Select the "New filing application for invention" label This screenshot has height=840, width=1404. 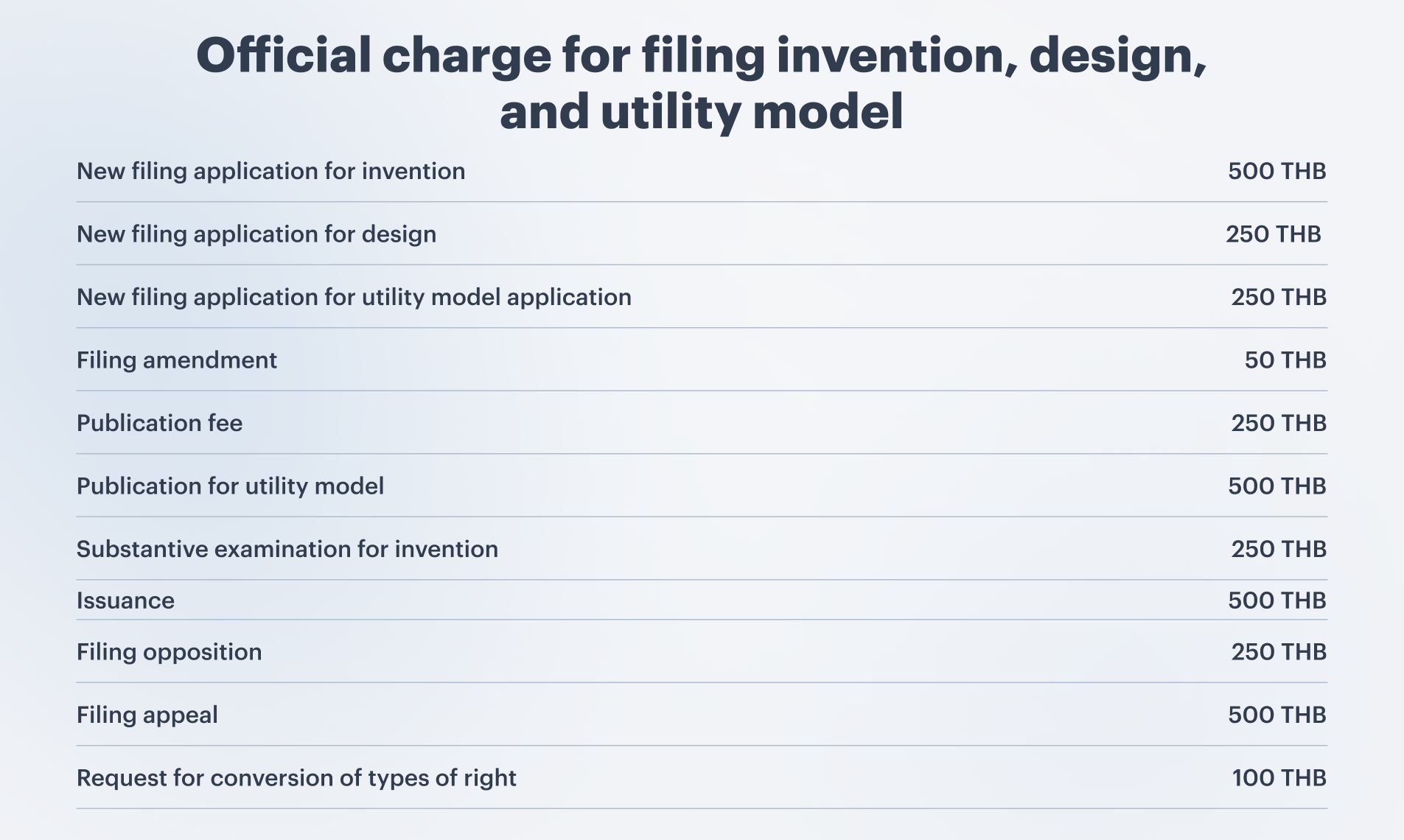tap(270, 171)
